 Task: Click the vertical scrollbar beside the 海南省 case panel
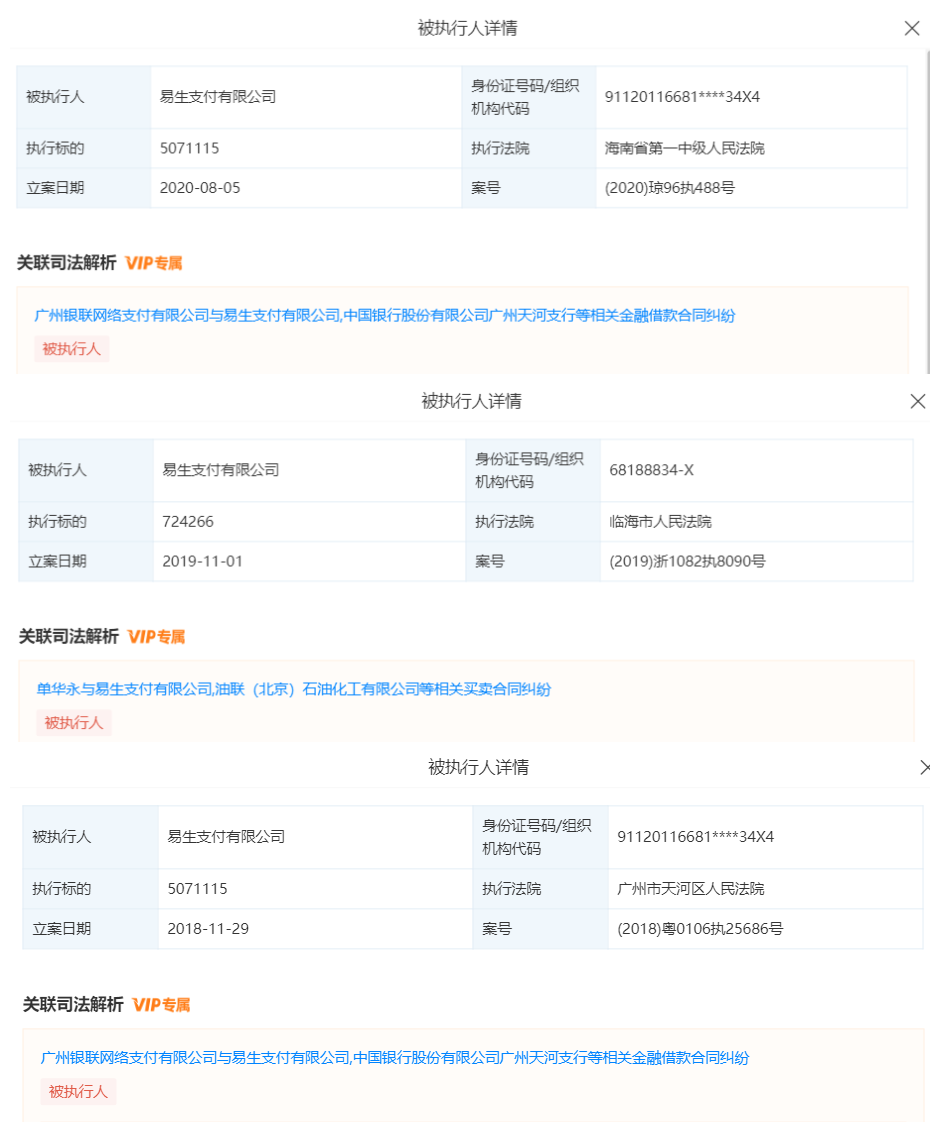pyautogui.click(x=931, y=200)
